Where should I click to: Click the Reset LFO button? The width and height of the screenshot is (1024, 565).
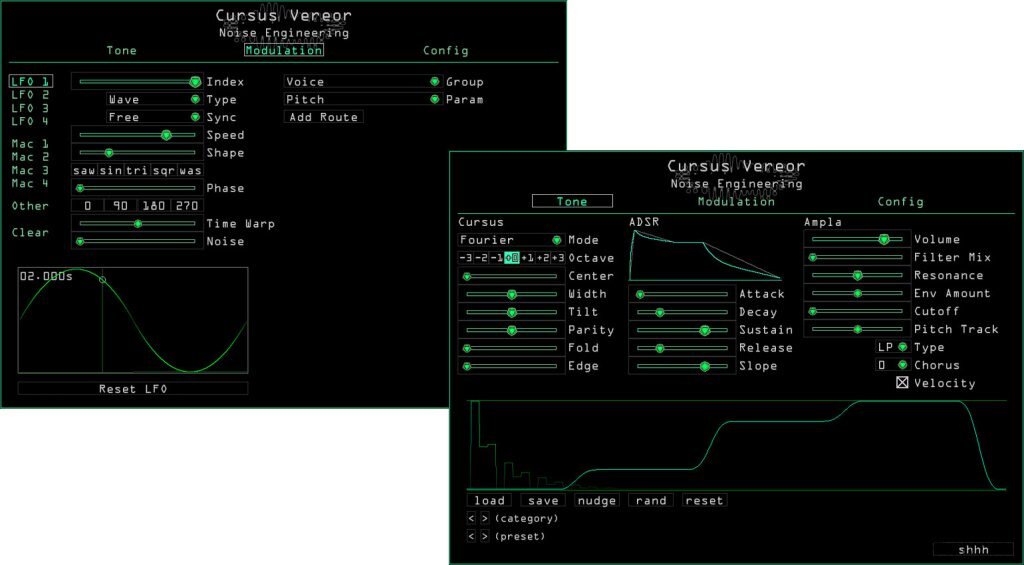click(133, 389)
